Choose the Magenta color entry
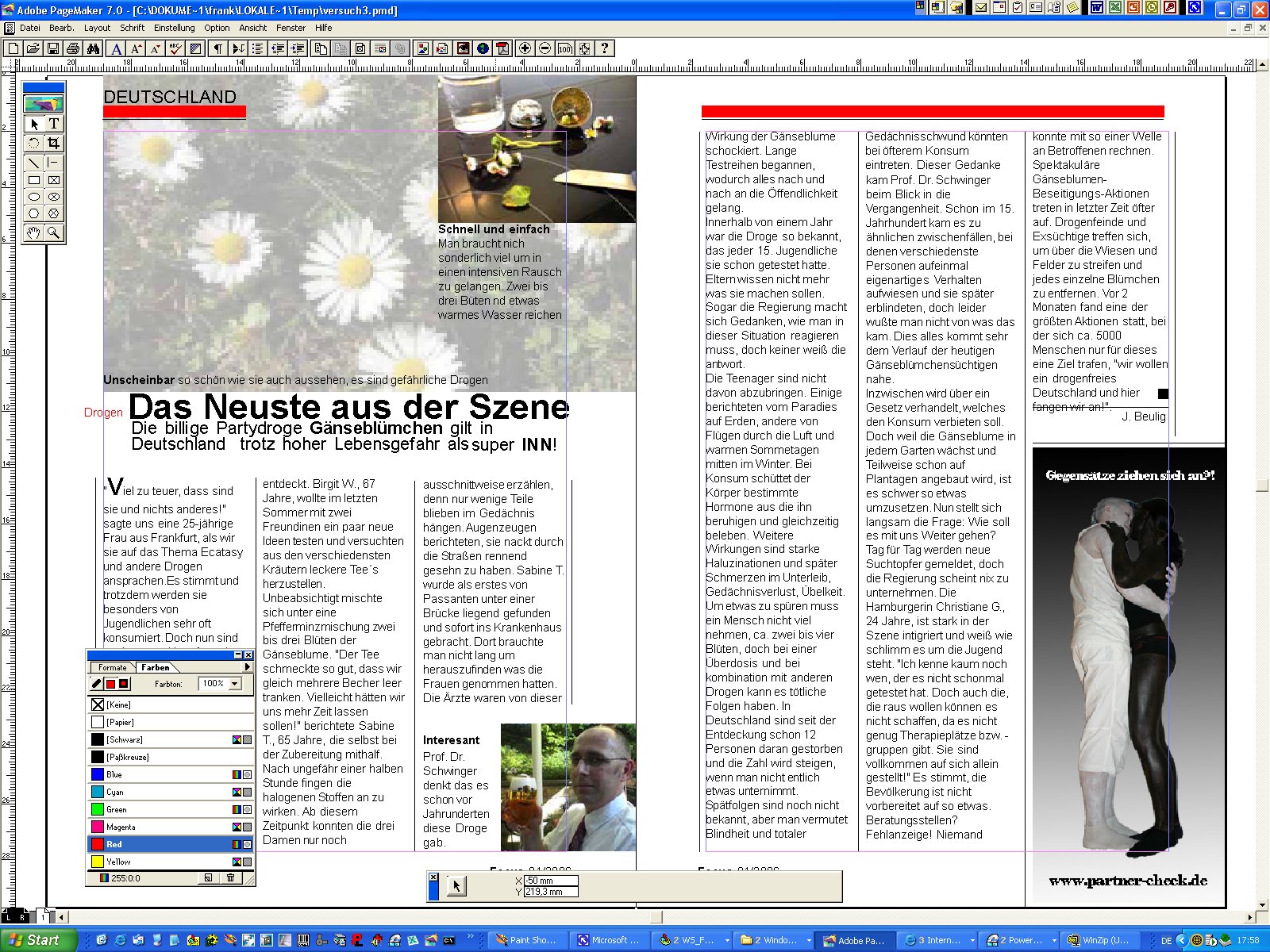The height and width of the screenshot is (952, 1270). (170, 827)
